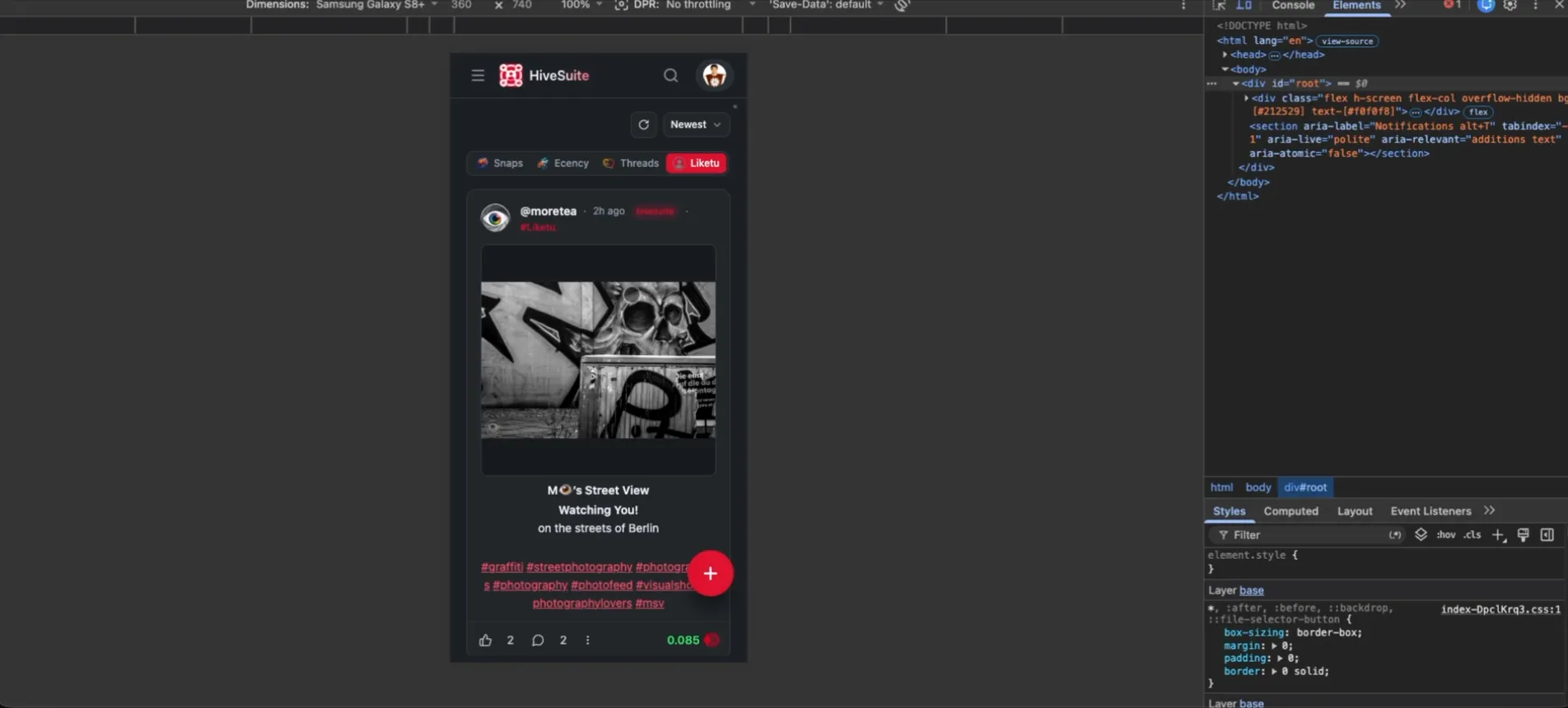
Task: Open the user profile avatar
Action: click(714, 75)
